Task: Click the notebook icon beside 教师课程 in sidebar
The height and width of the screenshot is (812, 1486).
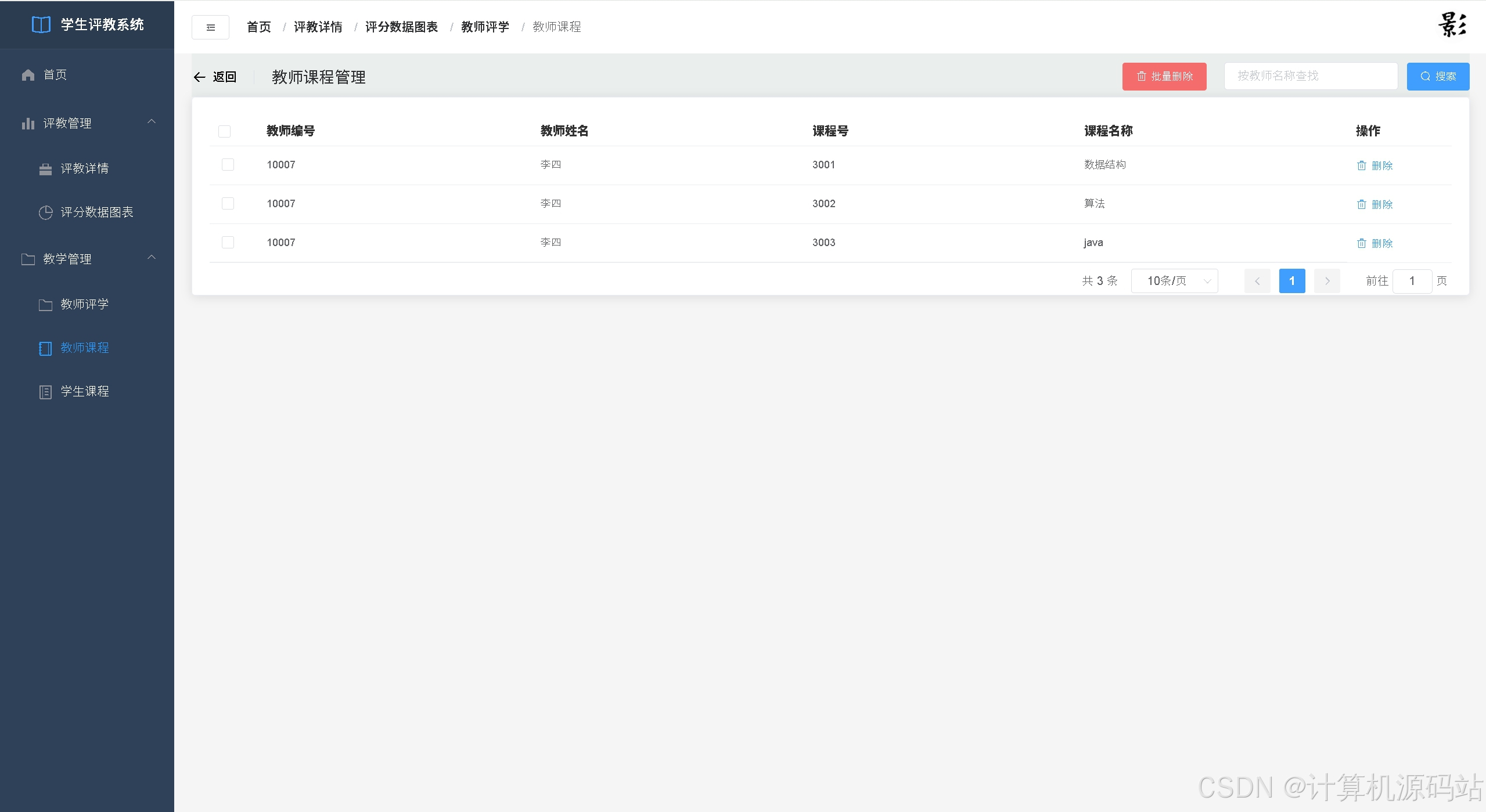Action: tap(45, 348)
